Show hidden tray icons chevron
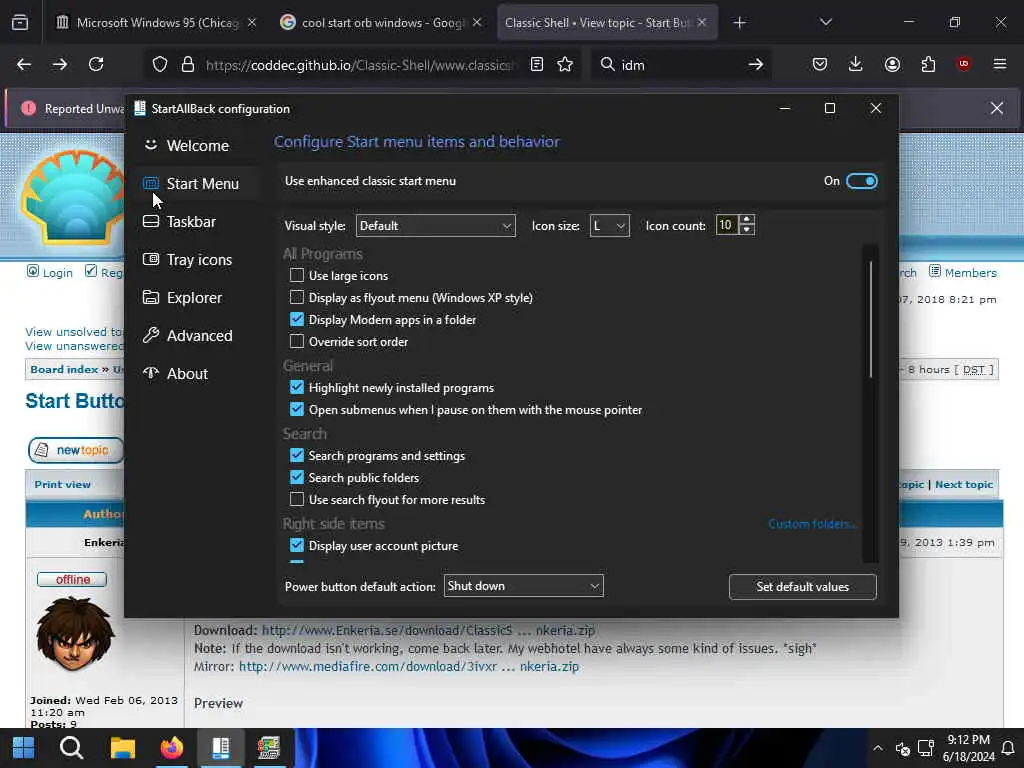The height and width of the screenshot is (768, 1024). click(x=878, y=748)
